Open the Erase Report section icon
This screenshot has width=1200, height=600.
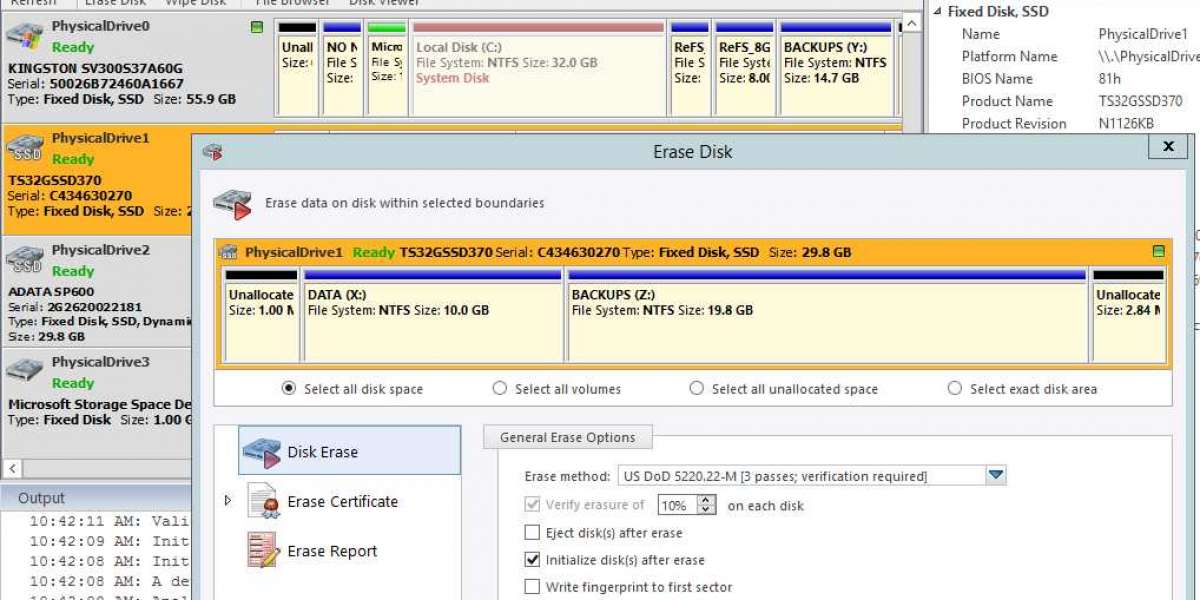click(262, 551)
